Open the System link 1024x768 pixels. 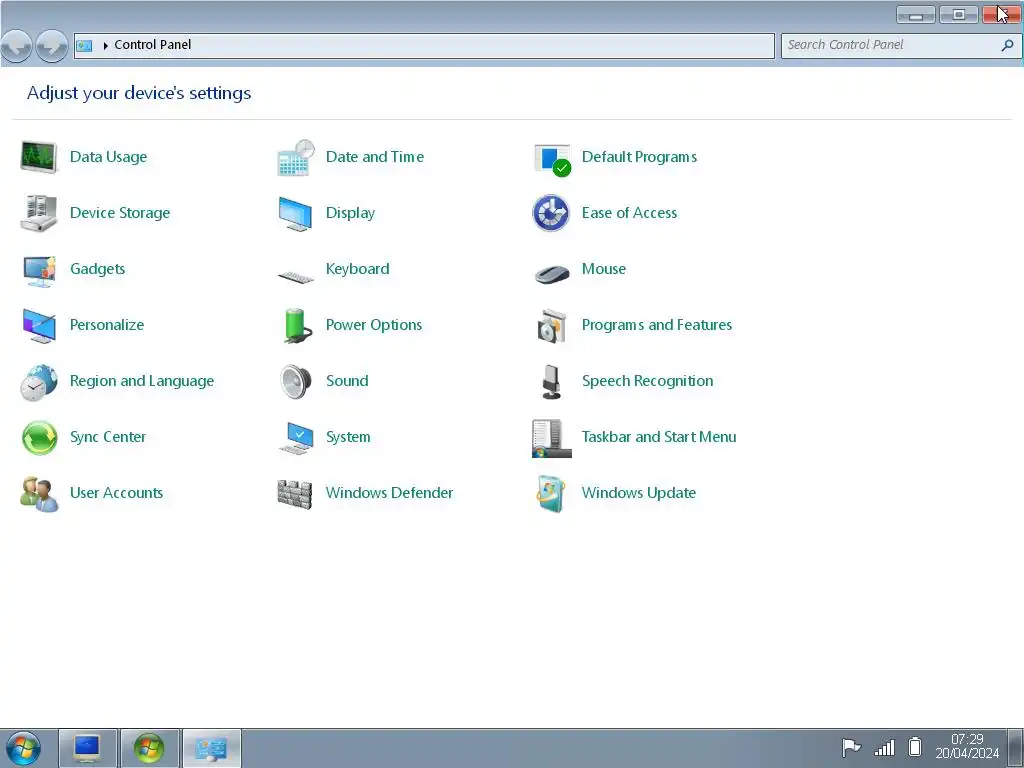point(348,437)
